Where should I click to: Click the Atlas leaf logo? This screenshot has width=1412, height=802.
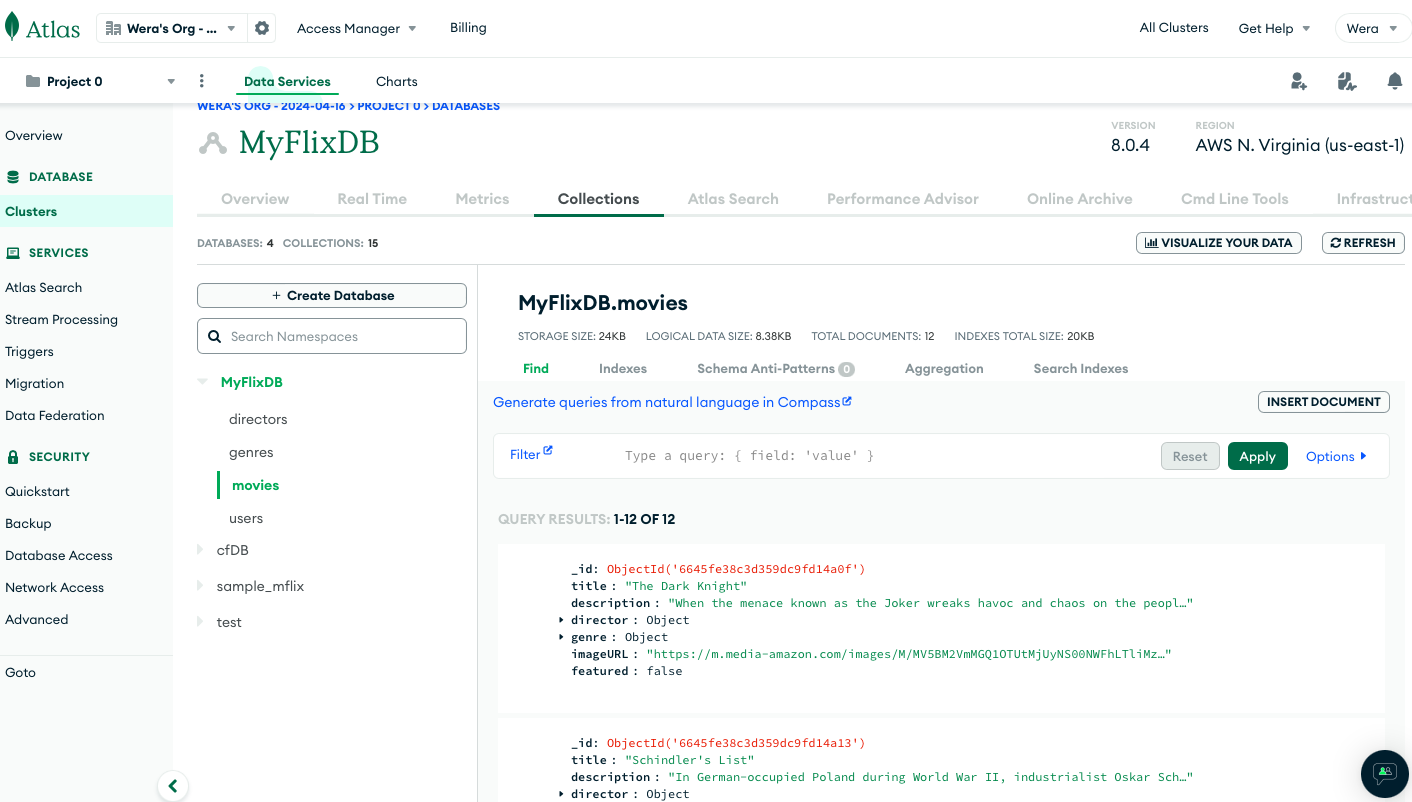(x=12, y=27)
